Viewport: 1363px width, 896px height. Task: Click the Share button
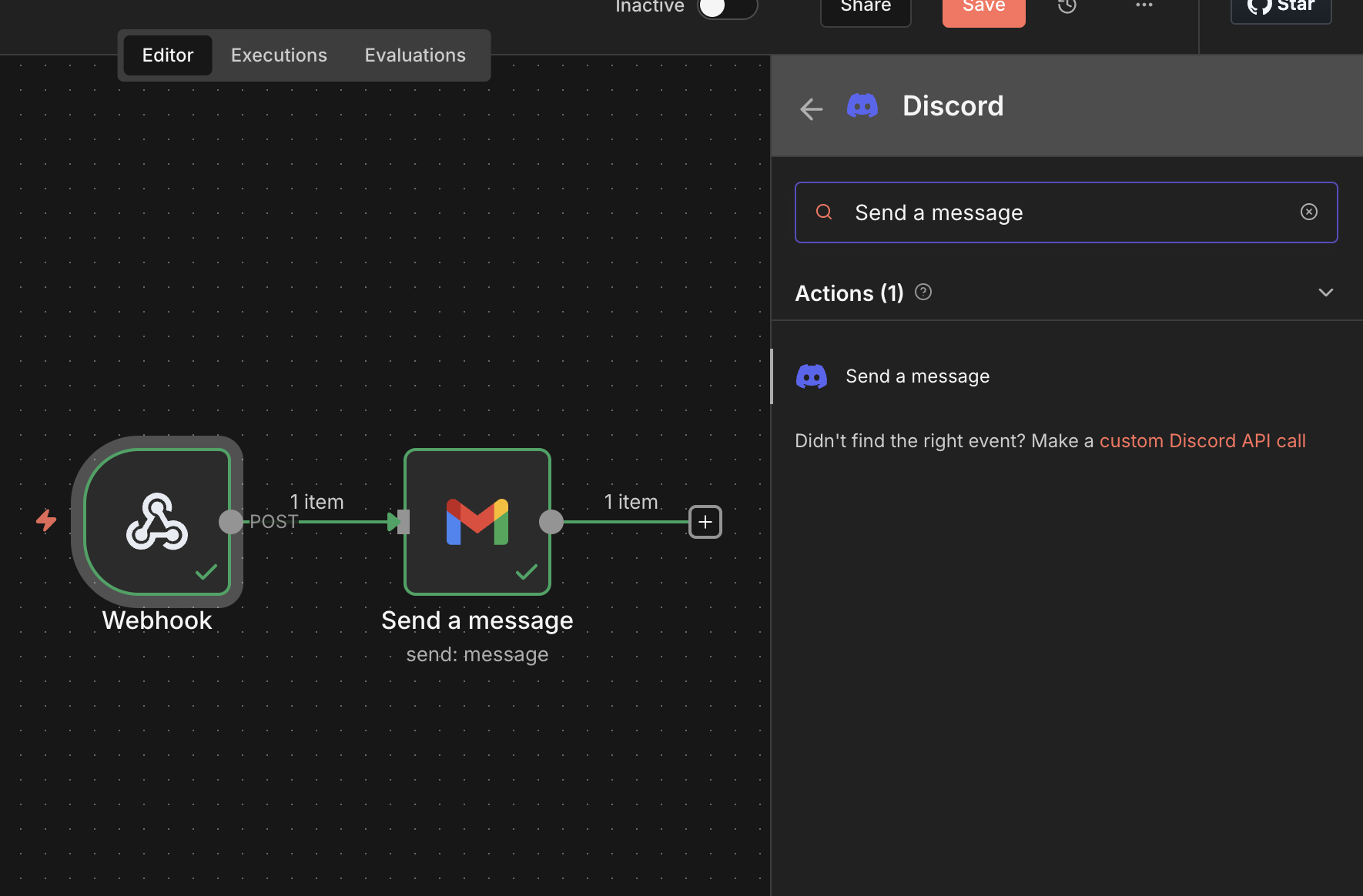[865, 8]
